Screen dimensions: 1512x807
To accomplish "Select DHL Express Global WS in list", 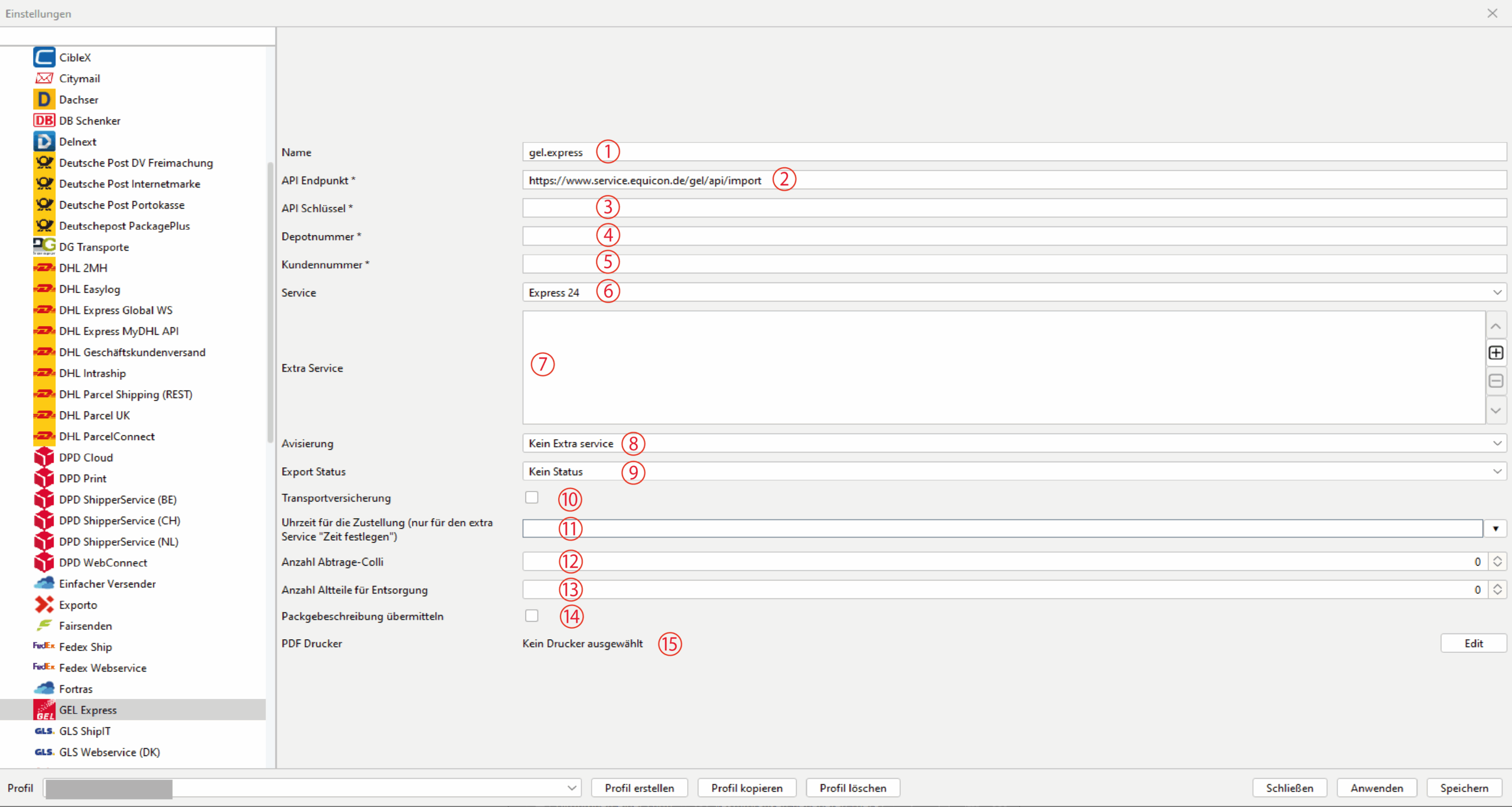I will coord(116,310).
